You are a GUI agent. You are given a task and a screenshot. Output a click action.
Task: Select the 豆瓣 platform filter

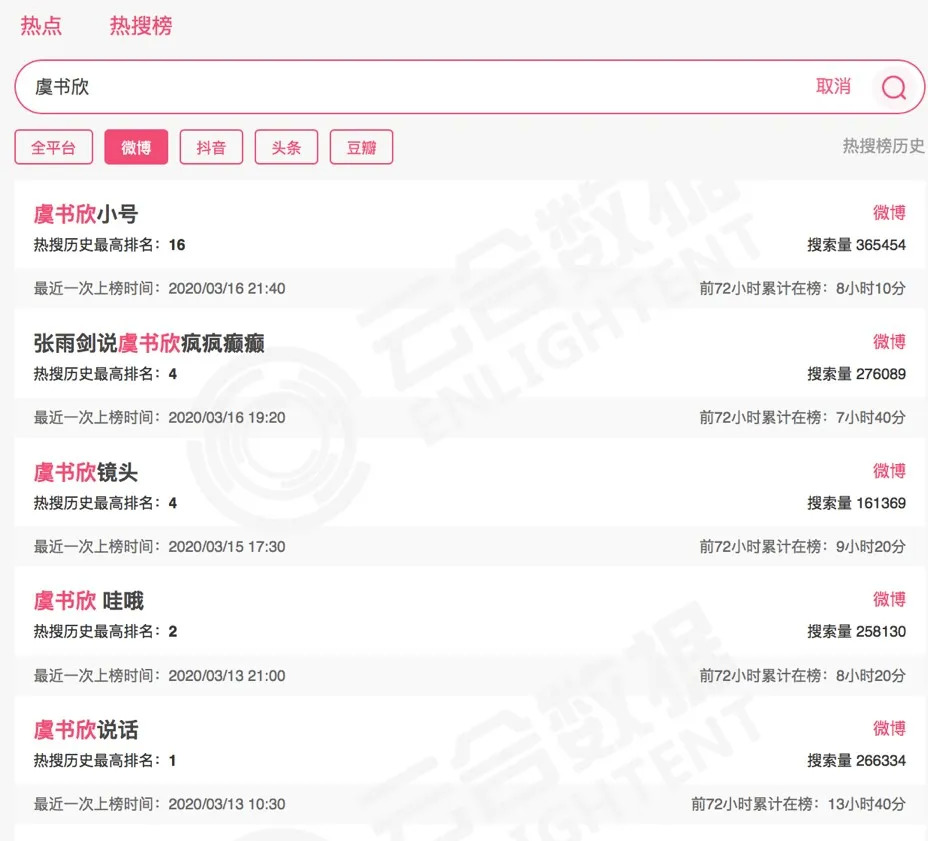click(x=362, y=147)
